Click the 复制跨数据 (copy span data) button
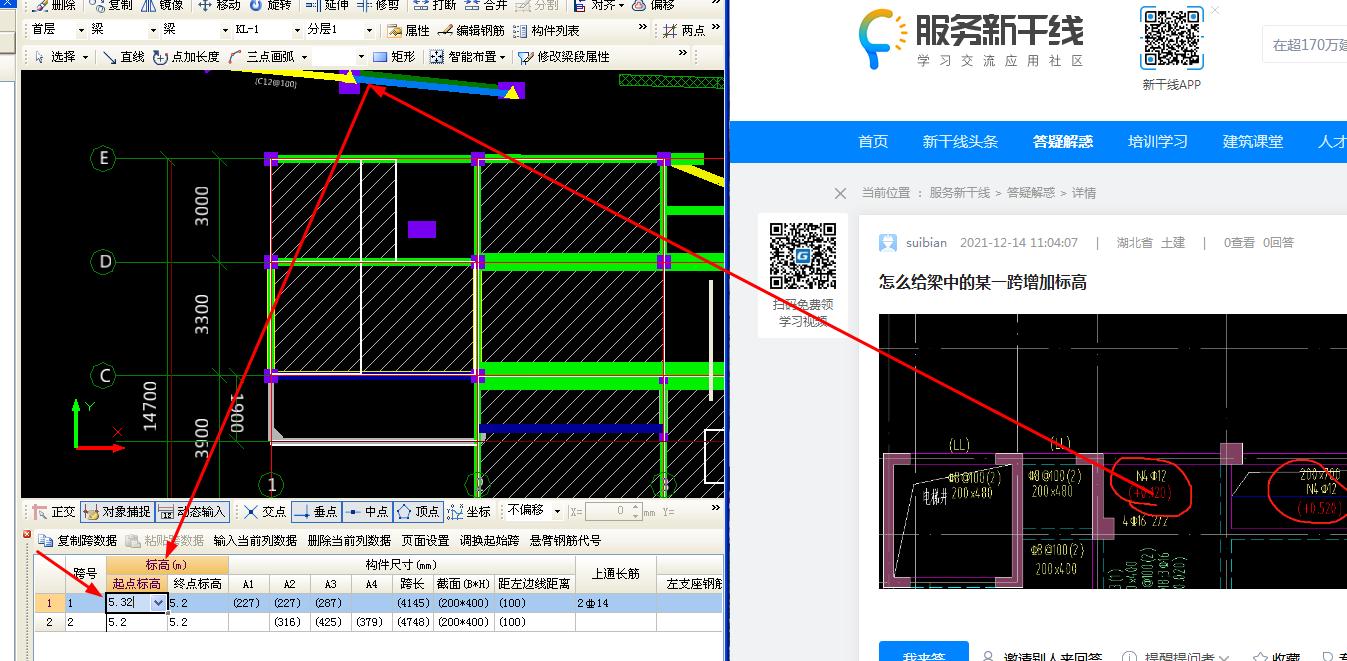The image size is (1347, 661). click(78, 540)
